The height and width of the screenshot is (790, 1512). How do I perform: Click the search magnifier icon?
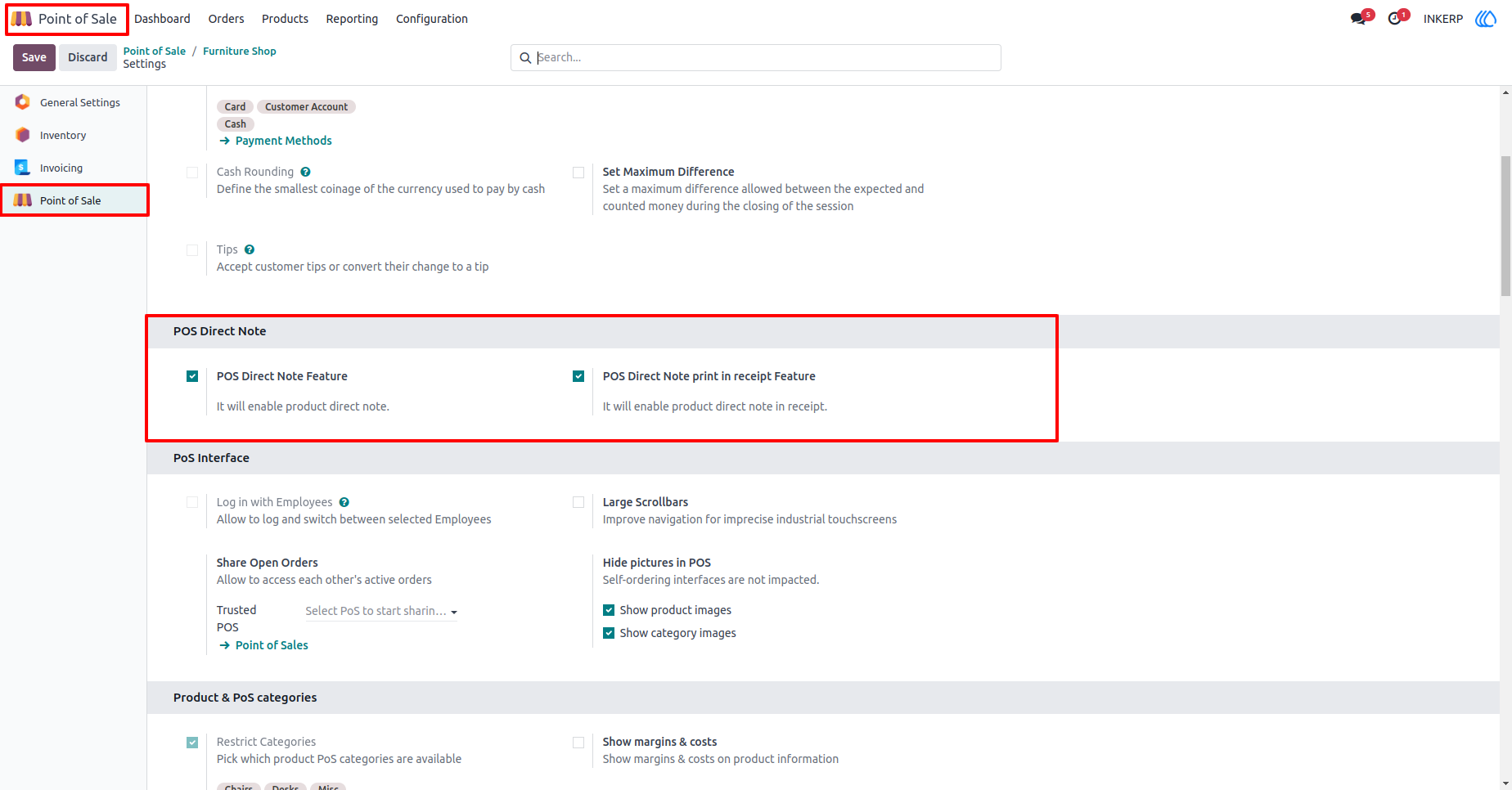(525, 58)
